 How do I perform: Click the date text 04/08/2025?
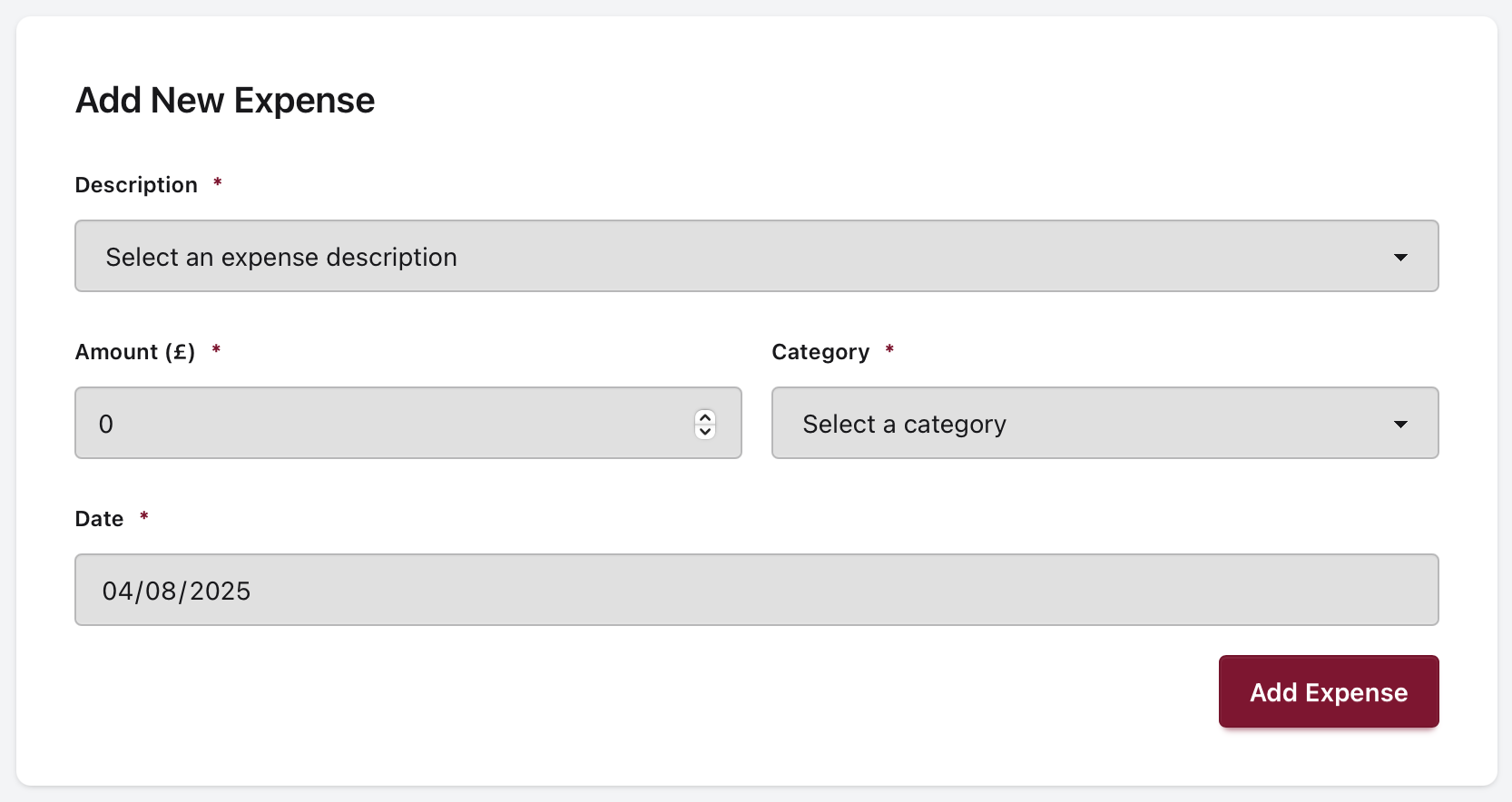(176, 591)
